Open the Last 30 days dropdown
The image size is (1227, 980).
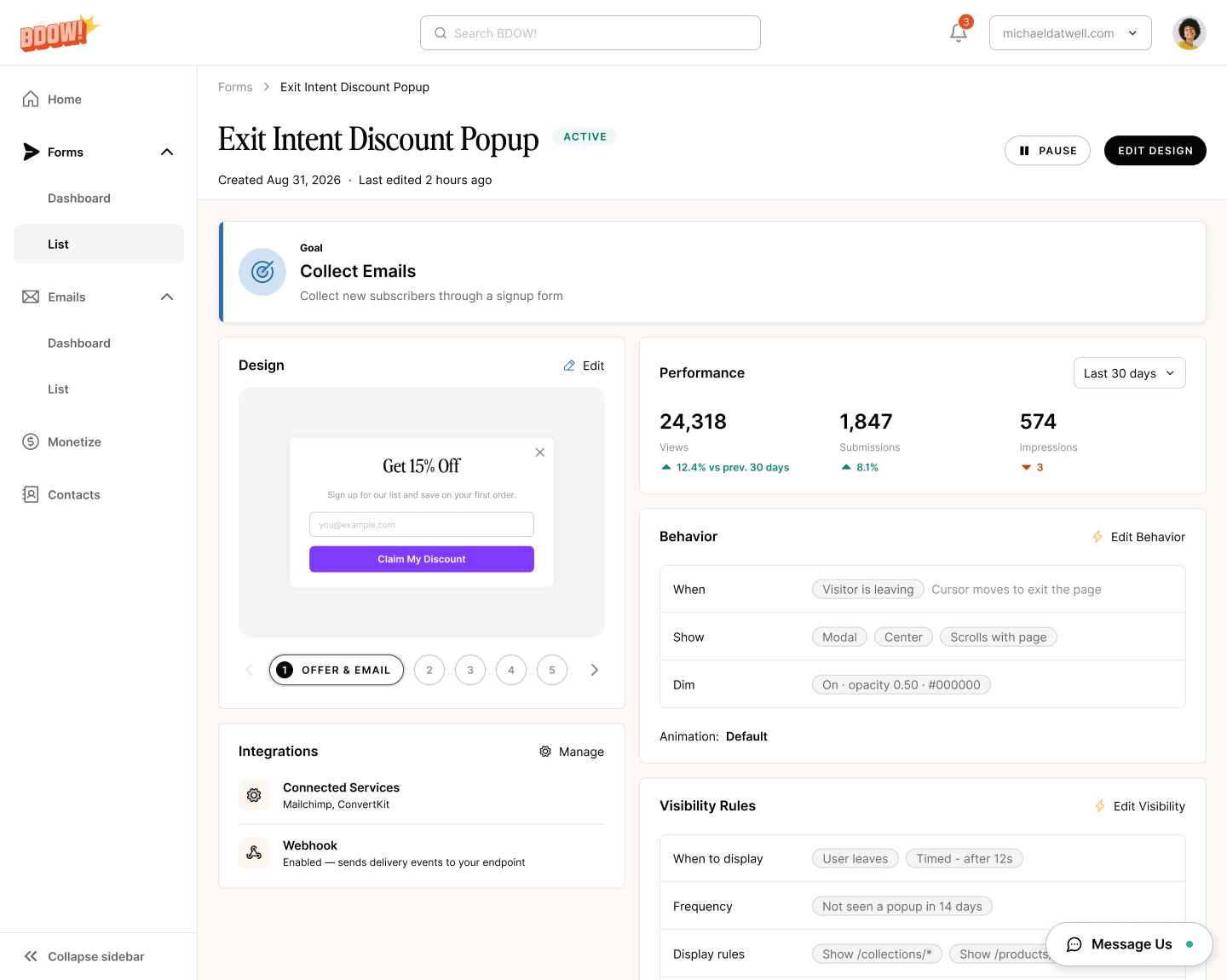pyautogui.click(x=1129, y=373)
